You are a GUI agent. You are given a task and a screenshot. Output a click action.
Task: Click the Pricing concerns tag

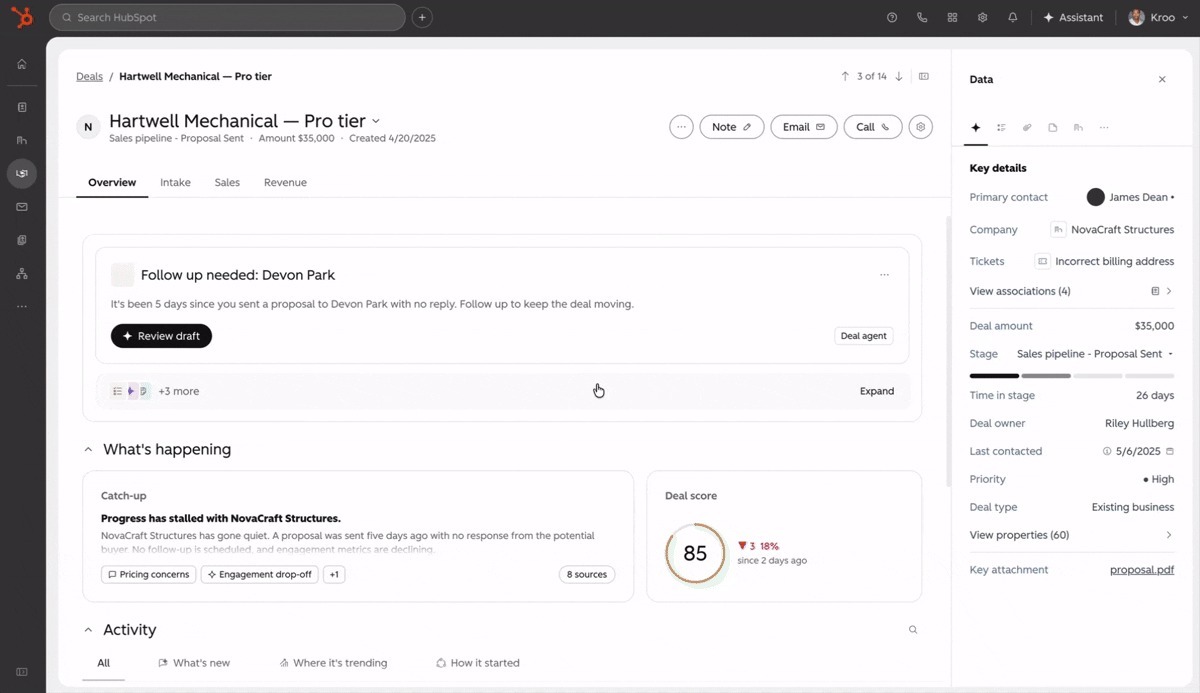tap(148, 575)
